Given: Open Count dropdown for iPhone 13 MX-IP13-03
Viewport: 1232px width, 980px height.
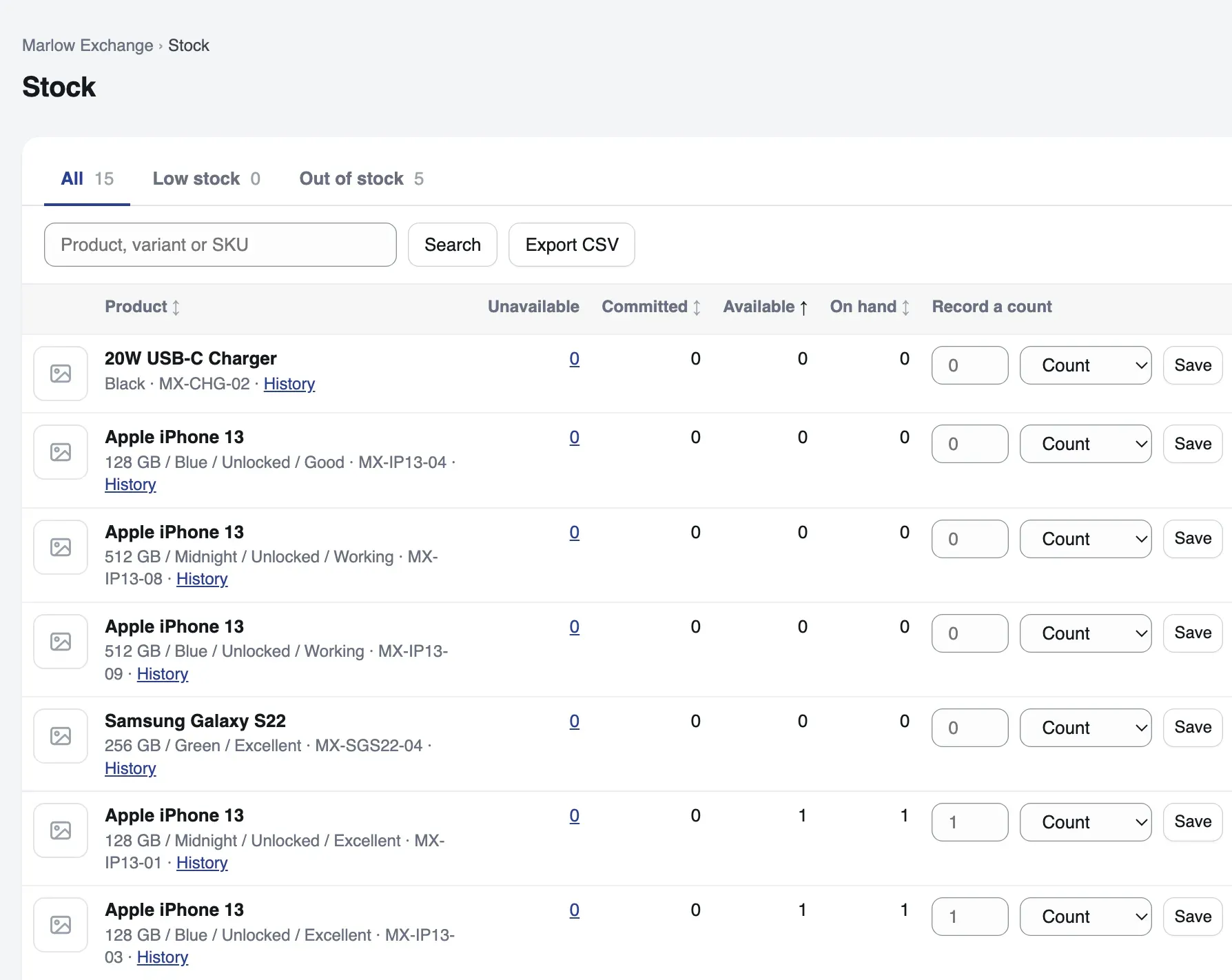Looking at the screenshot, I should click(1085, 917).
